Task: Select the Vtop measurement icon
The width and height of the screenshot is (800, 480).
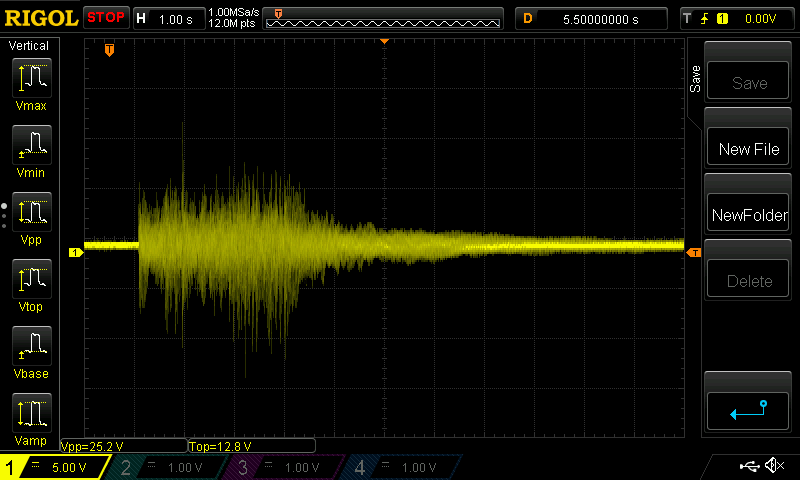Action: (x=32, y=279)
